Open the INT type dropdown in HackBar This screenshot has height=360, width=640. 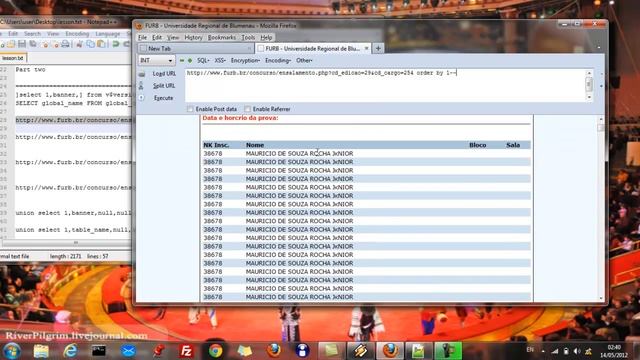click(157, 60)
